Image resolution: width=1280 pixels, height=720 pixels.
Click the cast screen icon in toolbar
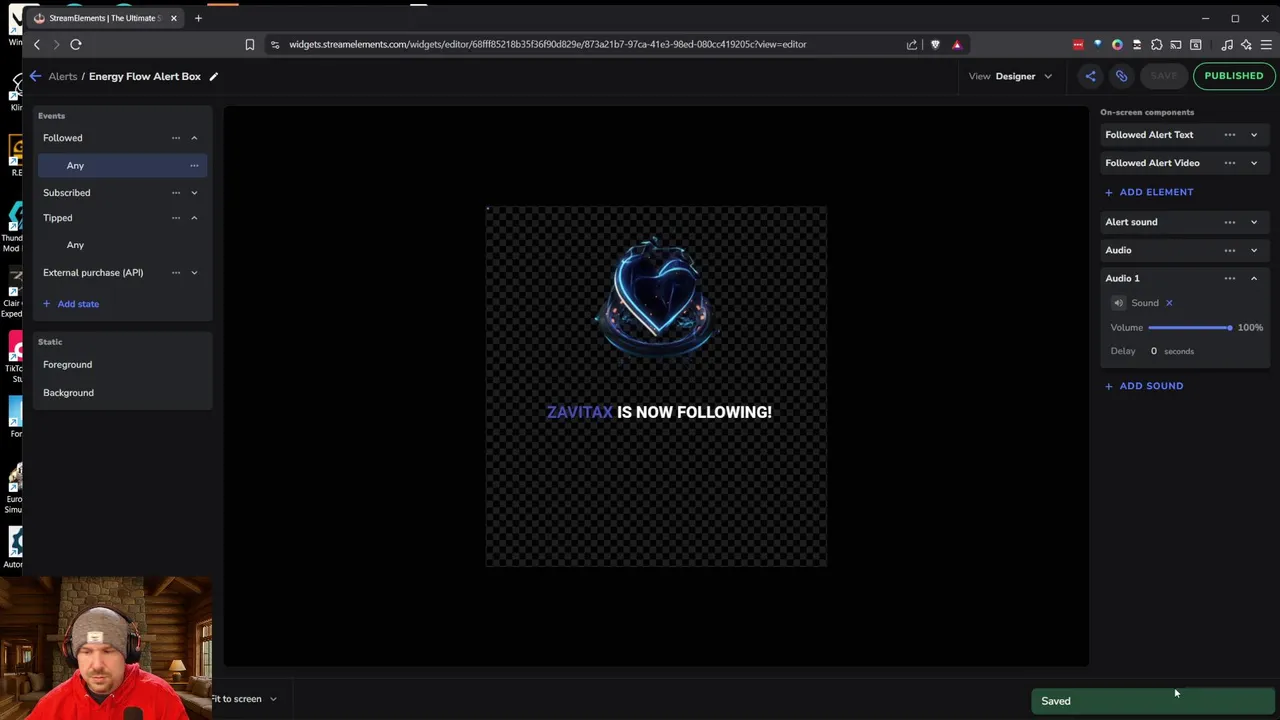(x=1176, y=44)
